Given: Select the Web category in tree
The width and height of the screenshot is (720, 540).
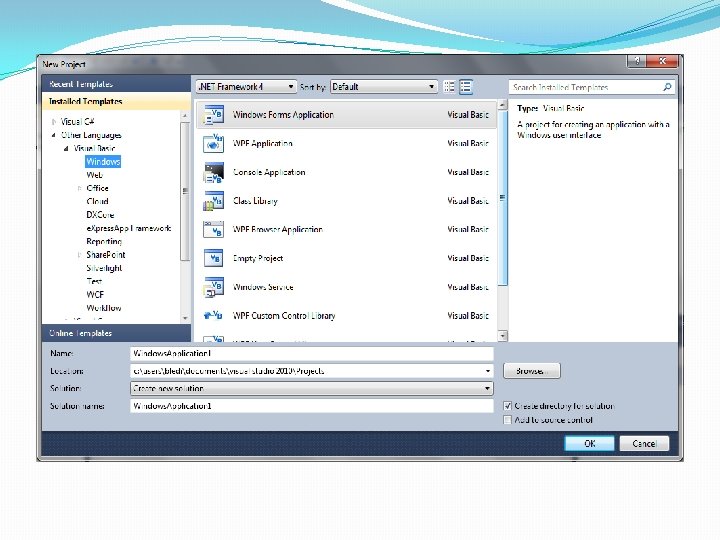Looking at the screenshot, I should 95,175.
